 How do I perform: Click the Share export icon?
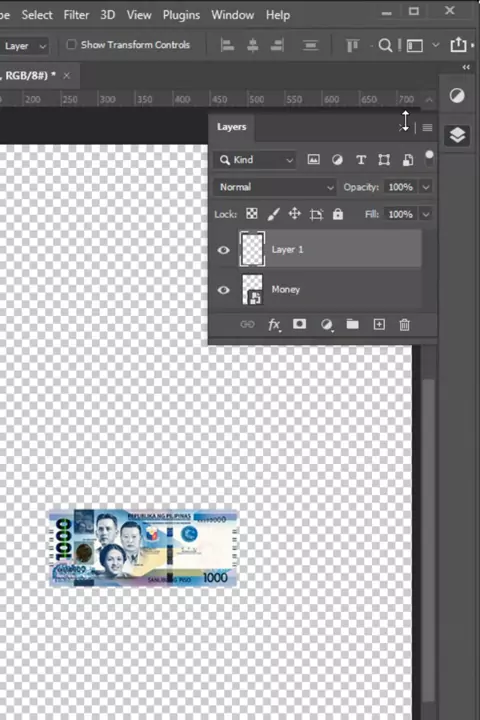[x=458, y=45]
